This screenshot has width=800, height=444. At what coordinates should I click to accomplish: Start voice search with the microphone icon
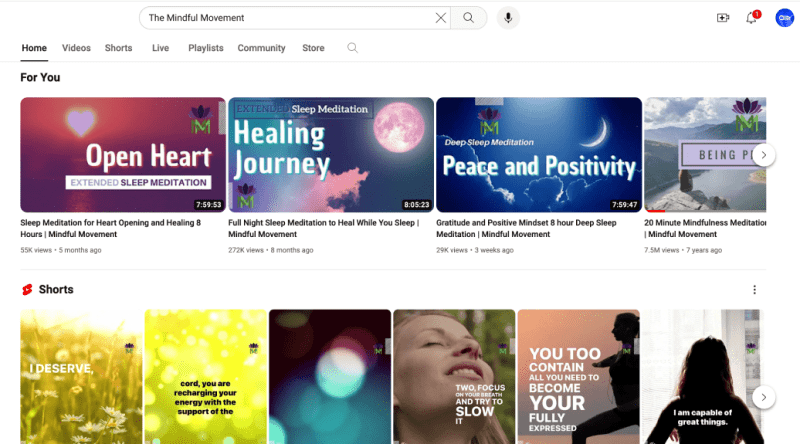pos(508,18)
